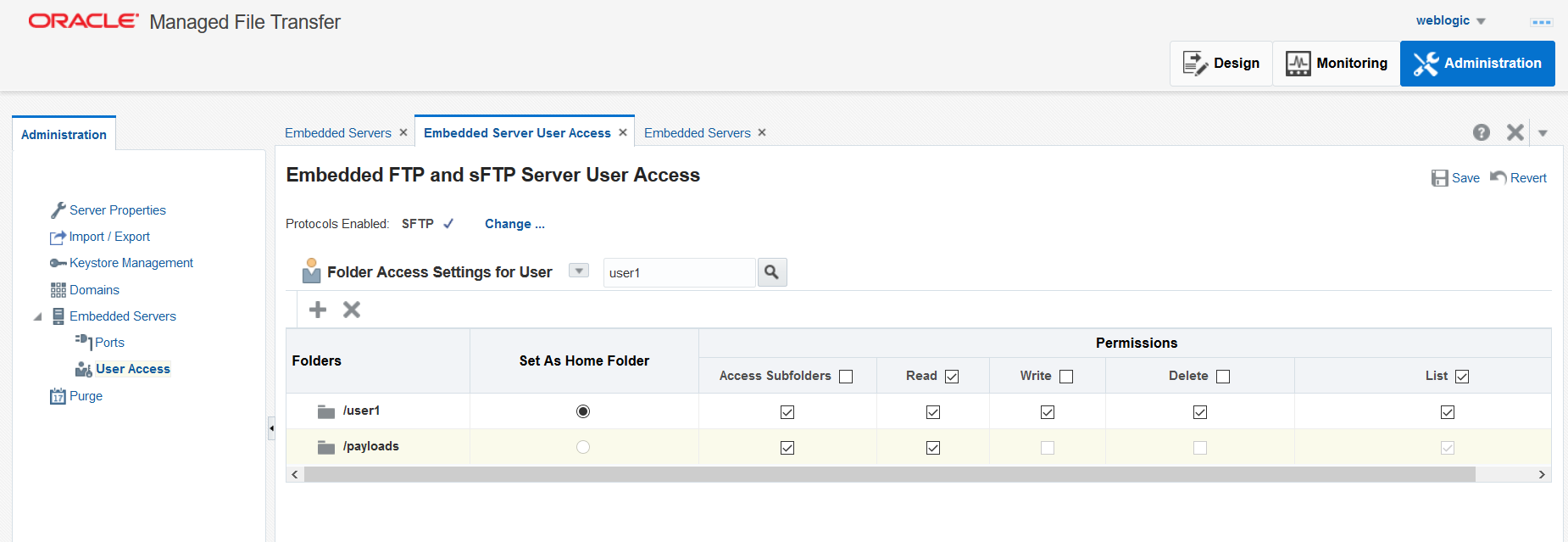Click the Change... protocols link
Screen dimensions: 1568x542
coord(514,224)
